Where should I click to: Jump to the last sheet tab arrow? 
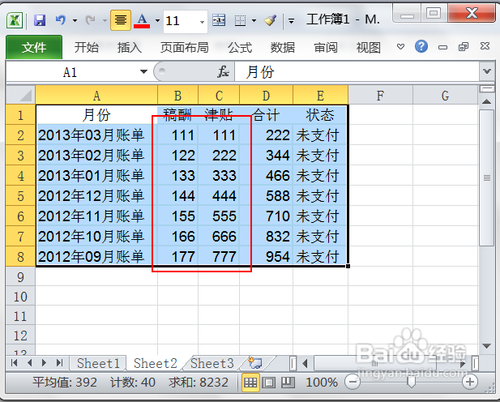coord(59,363)
